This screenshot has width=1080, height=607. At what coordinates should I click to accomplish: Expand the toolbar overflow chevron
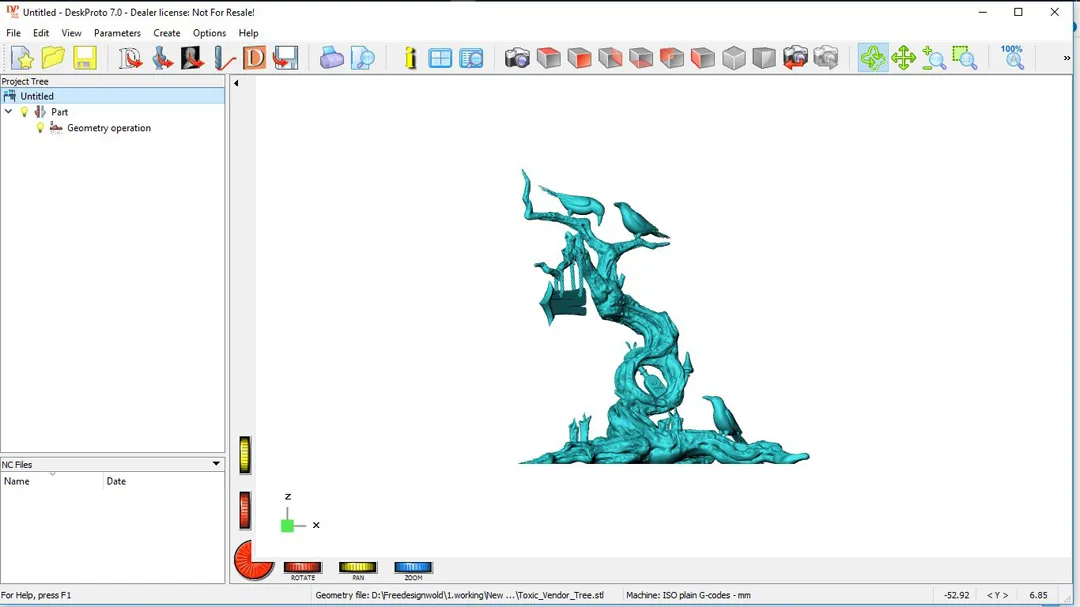coord(1066,58)
